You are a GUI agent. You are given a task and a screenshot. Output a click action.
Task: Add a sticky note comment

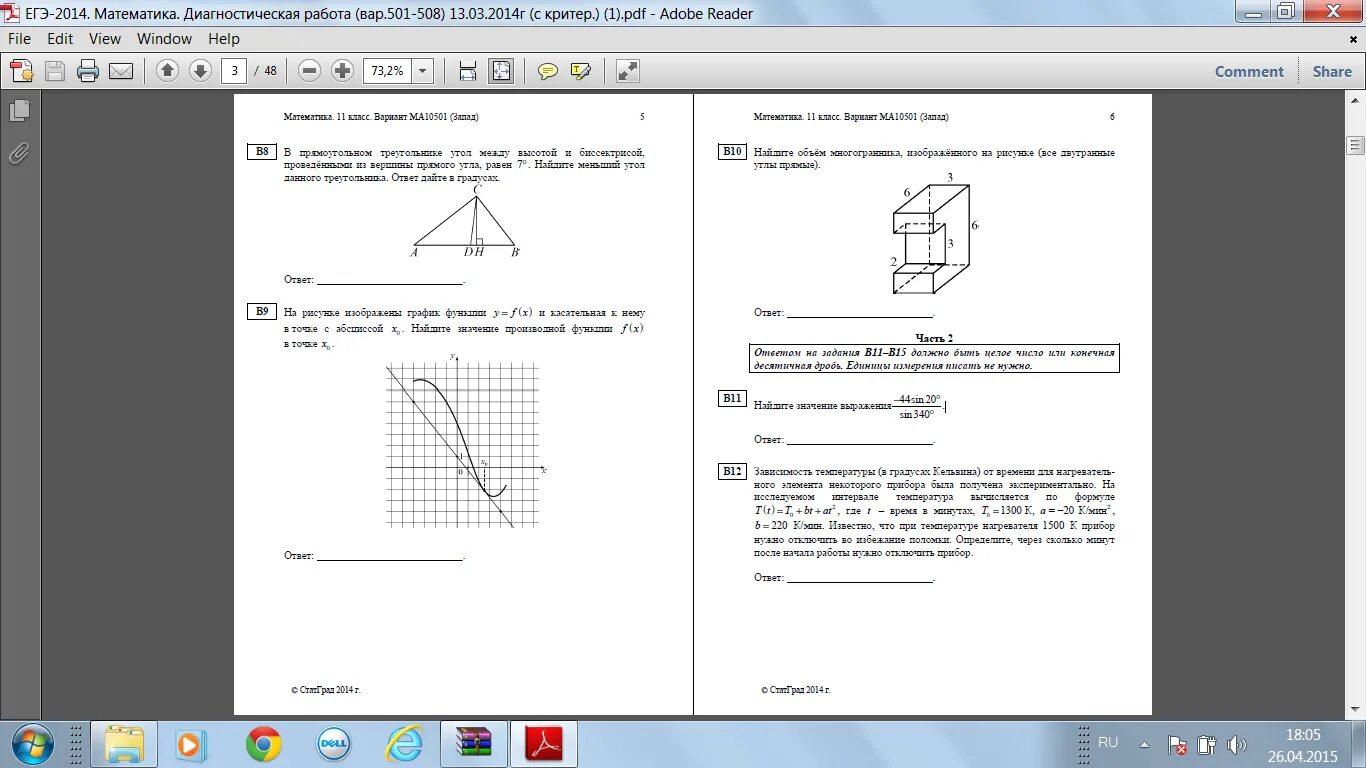click(548, 71)
